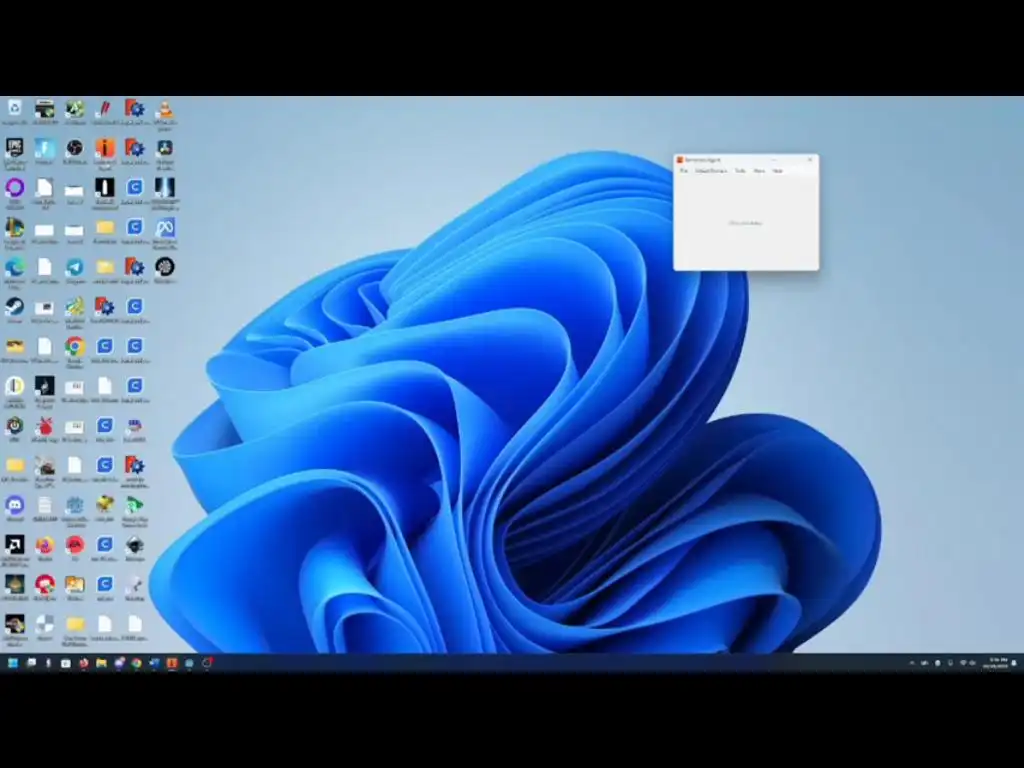Open the Help menu in the small window
The height and width of the screenshot is (768, 1024).
click(x=777, y=170)
